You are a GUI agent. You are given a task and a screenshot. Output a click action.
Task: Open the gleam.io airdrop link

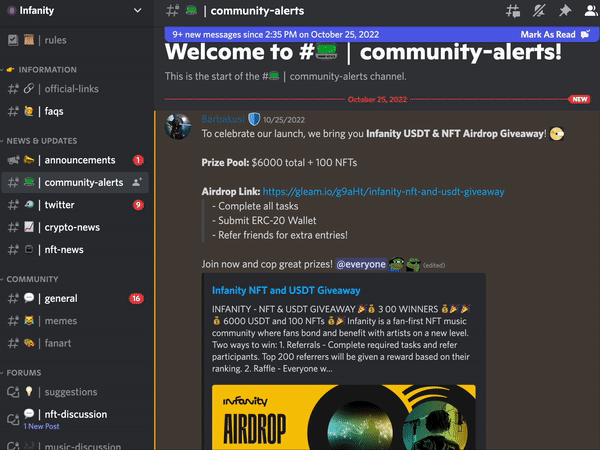pyautogui.click(x=383, y=192)
